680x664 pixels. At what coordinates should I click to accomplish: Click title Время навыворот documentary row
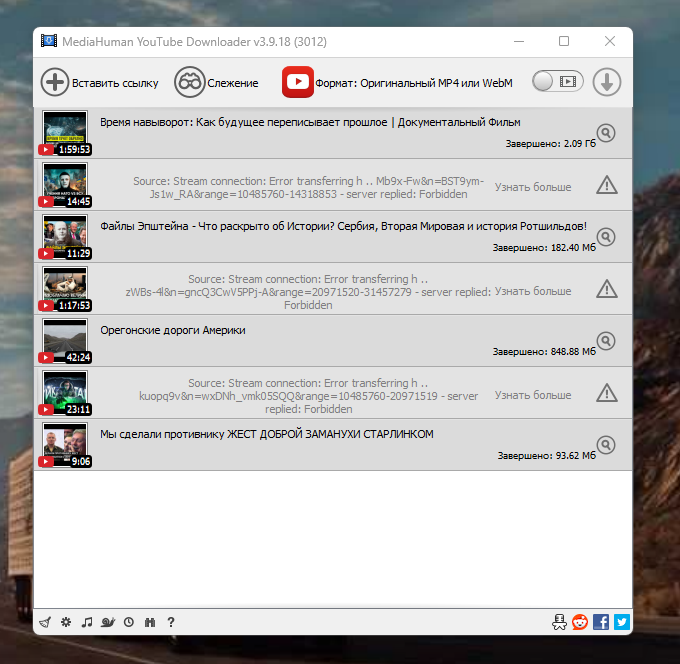(x=310, y=122)
